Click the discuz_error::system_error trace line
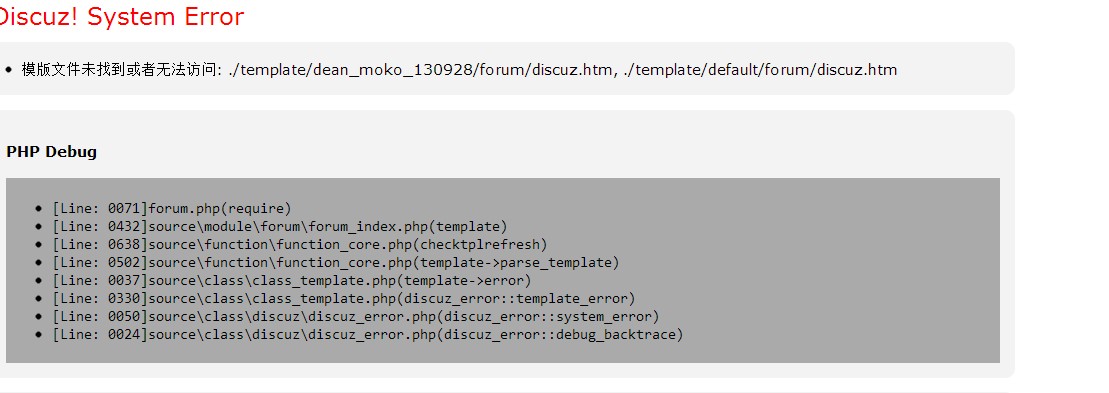Image resolution: width=1109 pixels, height=393 pixels. pos(356,317)
